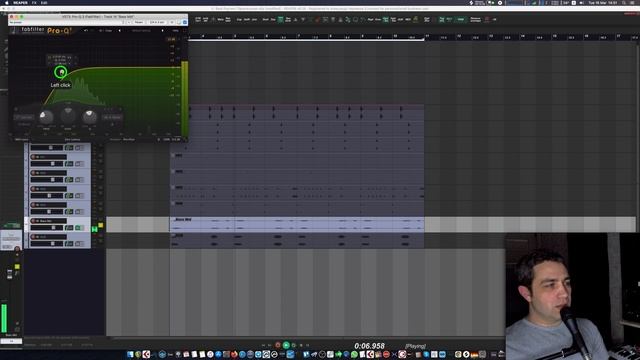
Task: Click the go-to-start transport button
Action: pyautogui.click(x=263, y=345)
